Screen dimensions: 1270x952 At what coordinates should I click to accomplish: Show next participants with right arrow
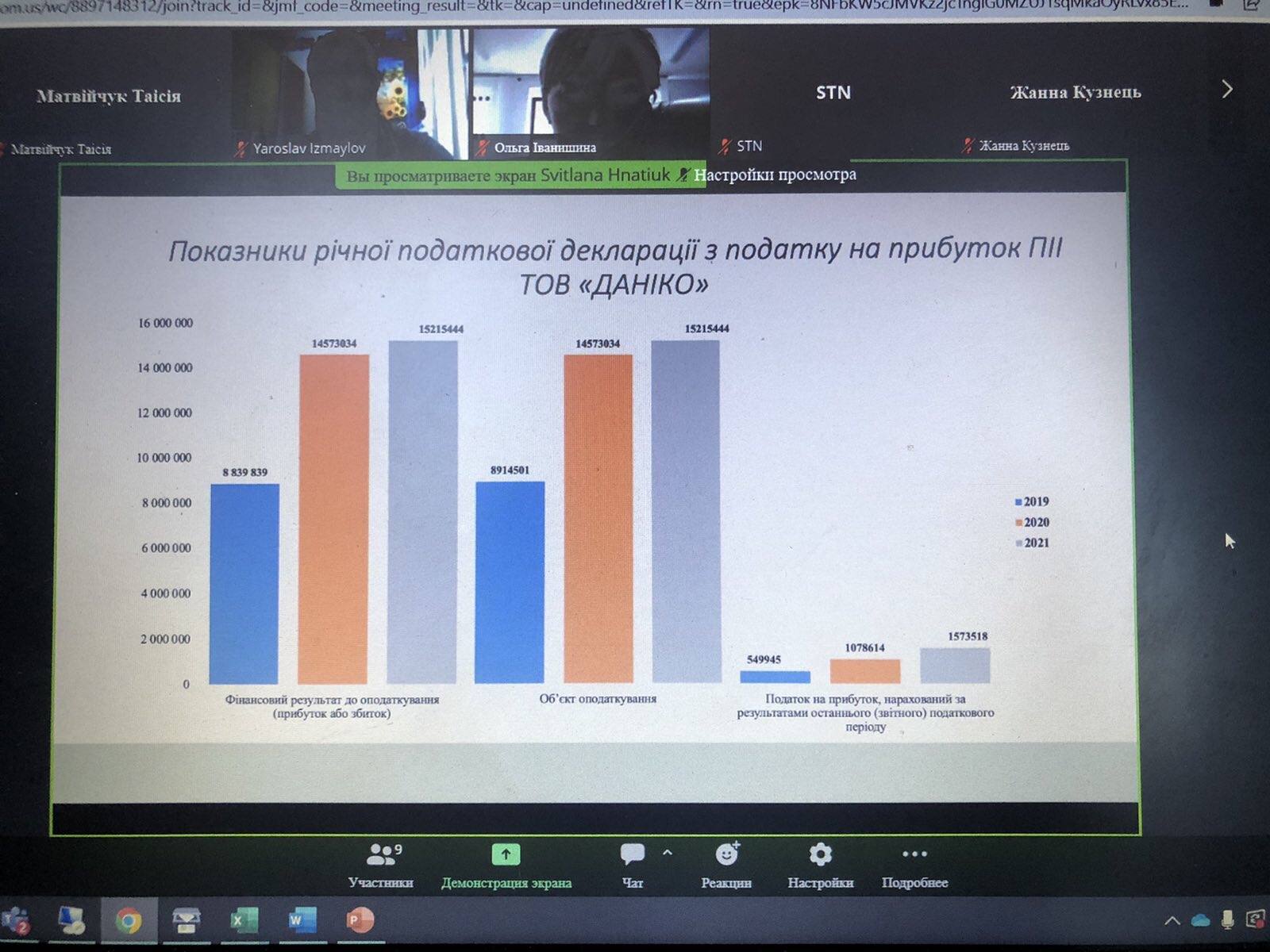[x=1227, y=89]
